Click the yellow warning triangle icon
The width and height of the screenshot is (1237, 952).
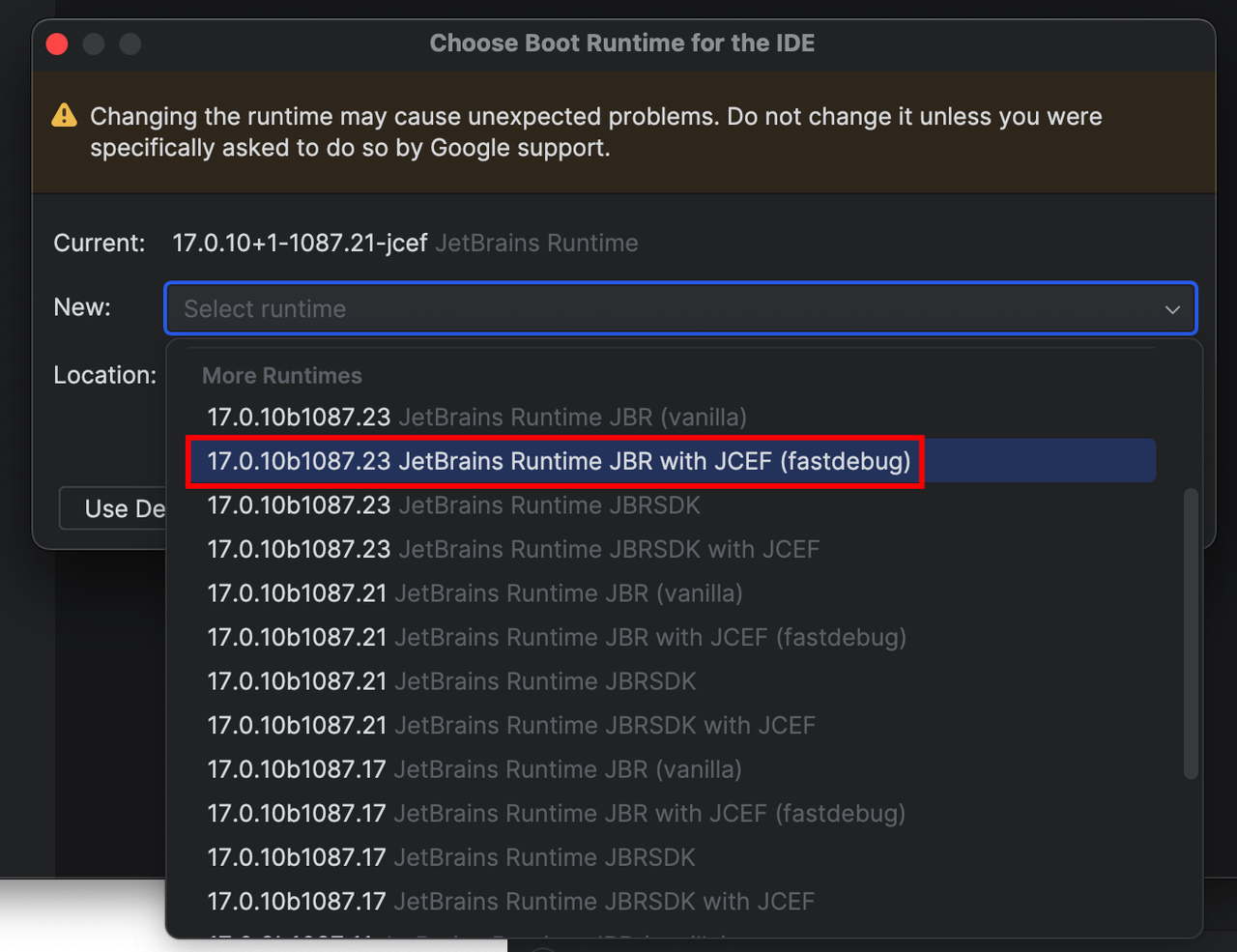click(x=64, y=115)
